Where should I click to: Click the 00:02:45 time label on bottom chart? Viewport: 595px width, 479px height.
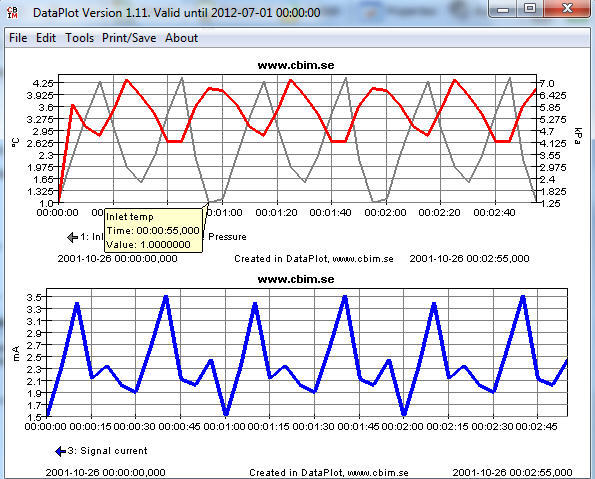coord(537,427)
